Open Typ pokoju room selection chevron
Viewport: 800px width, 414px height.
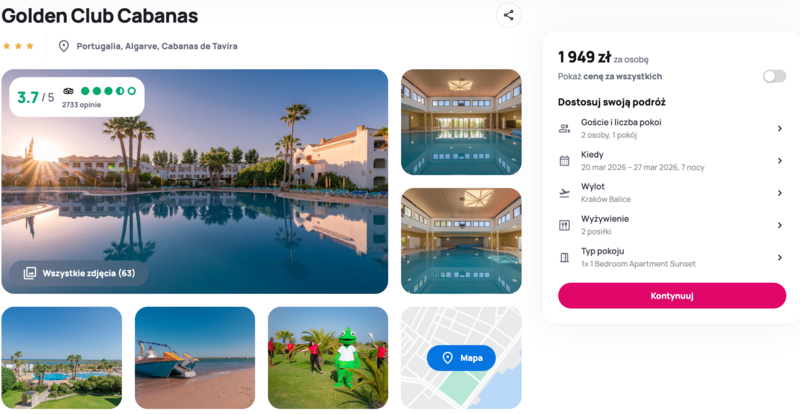pos(780,258)
